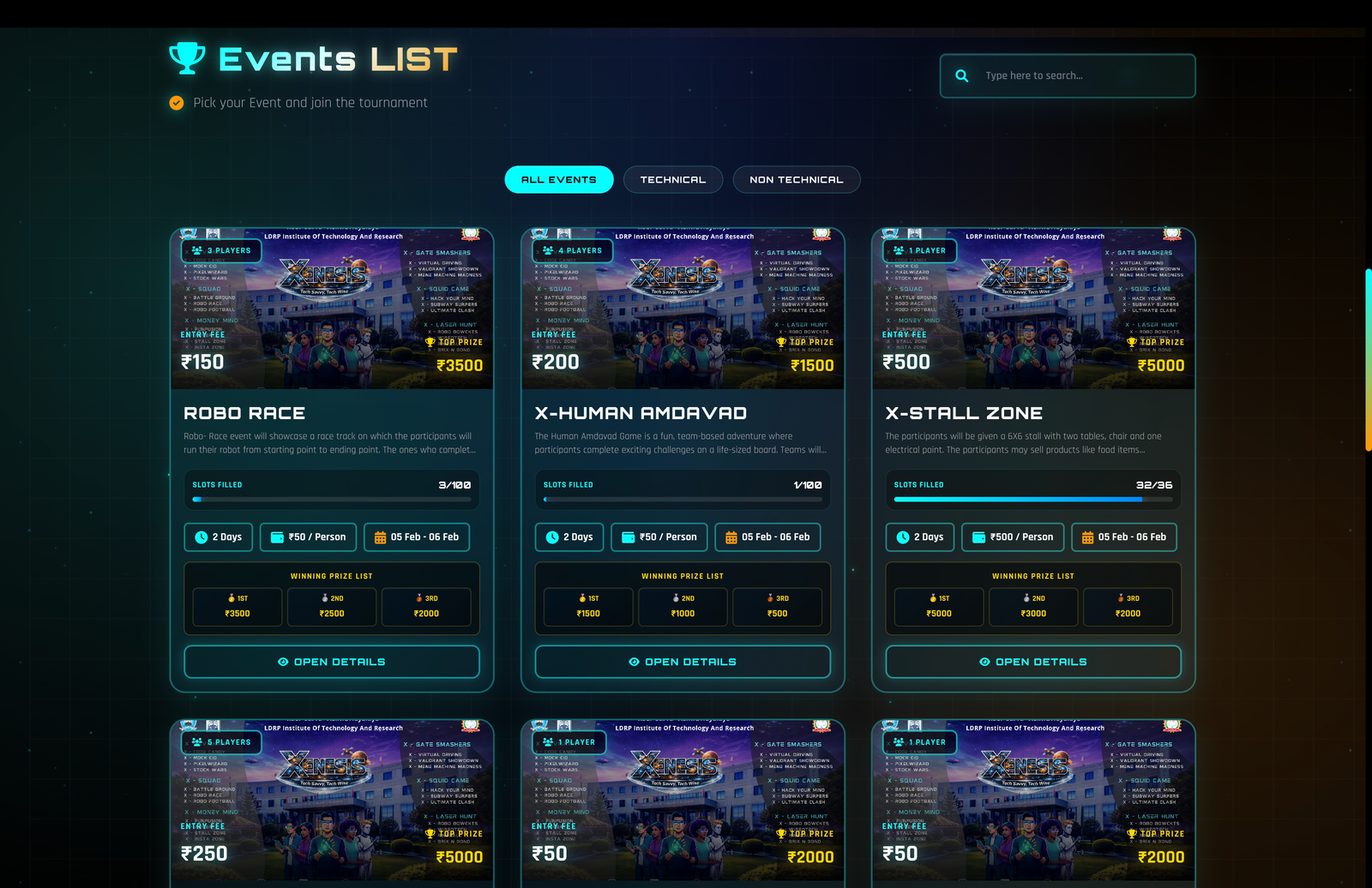Image resolution: width=1372 pixels, height=888 pixels.
Task: Click the 5 Players badge
Action: [x=222, y=742]
